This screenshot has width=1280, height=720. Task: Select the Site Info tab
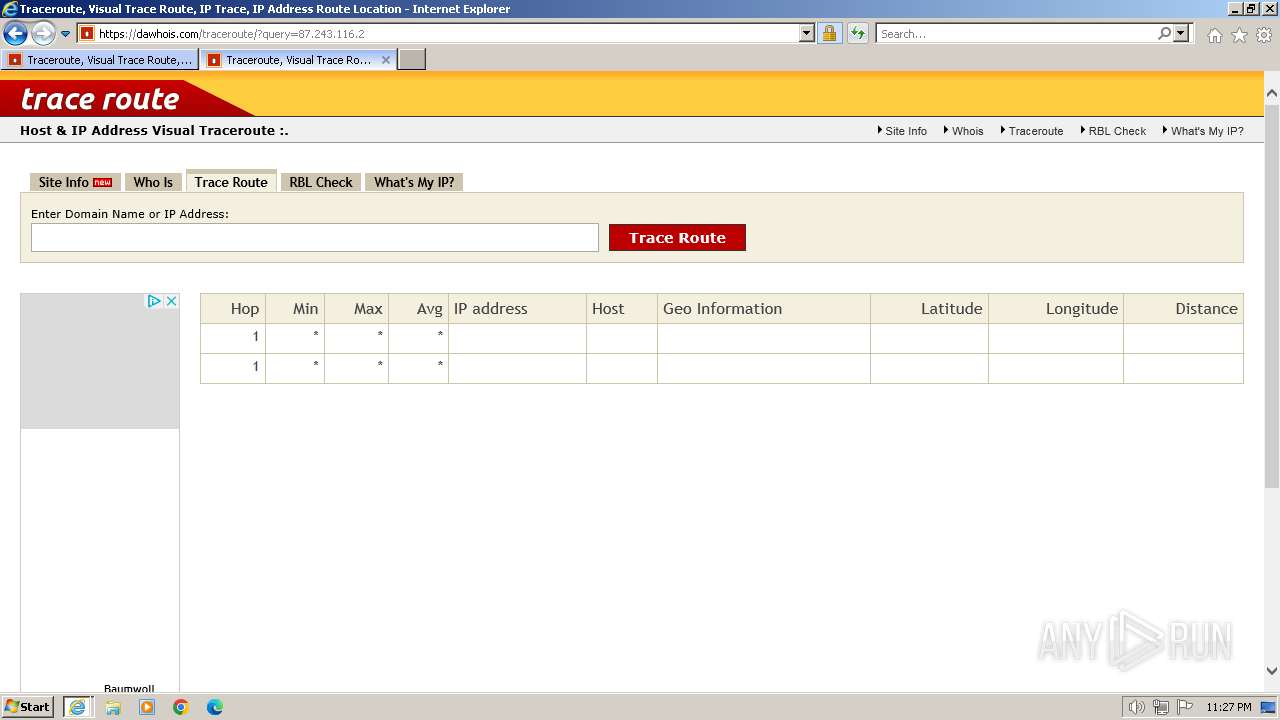75,182
